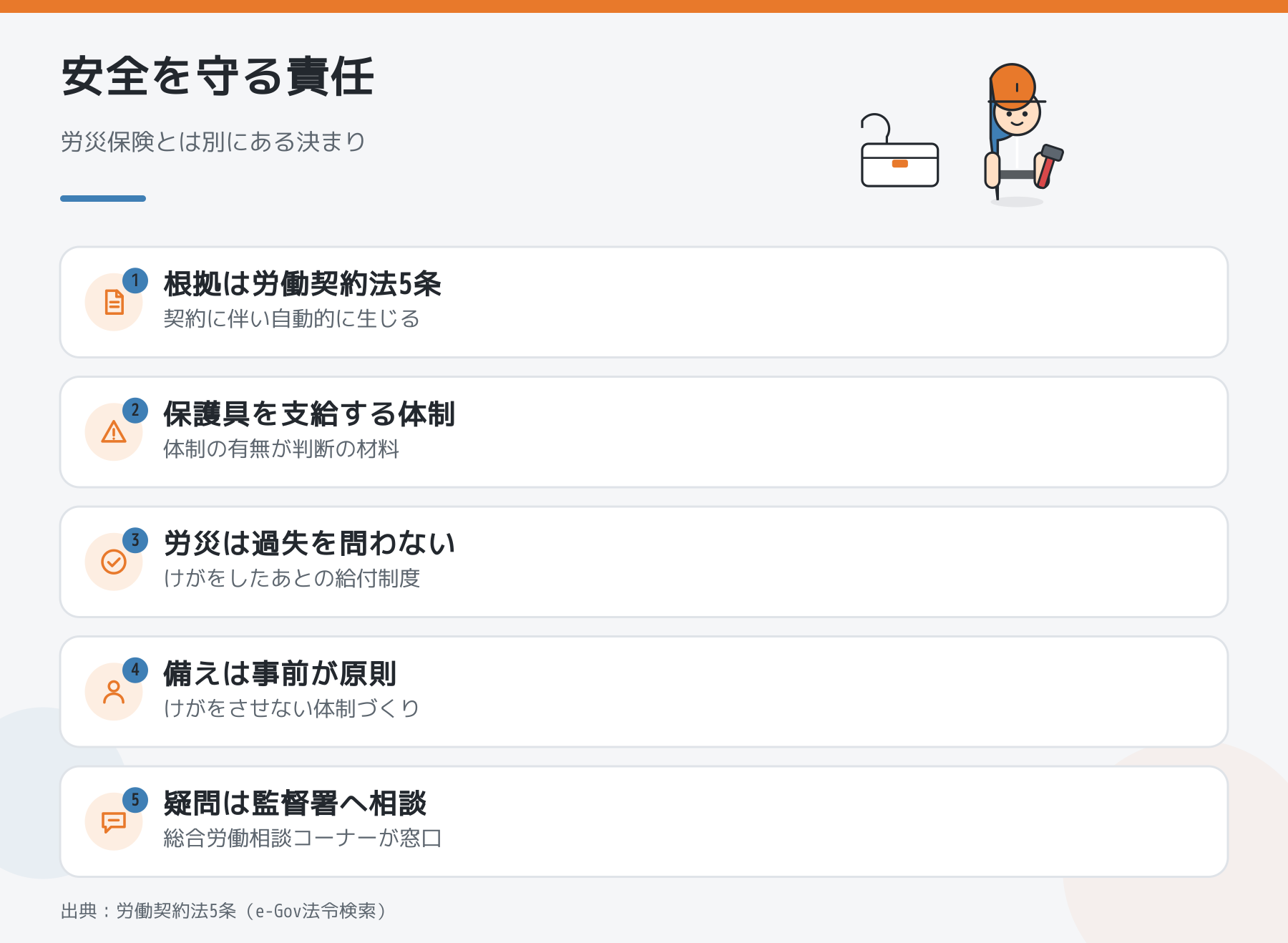This screenshot has width=1288, height=943.
Task: Click the worker with hammer illustration
Action: [1023, 134]
